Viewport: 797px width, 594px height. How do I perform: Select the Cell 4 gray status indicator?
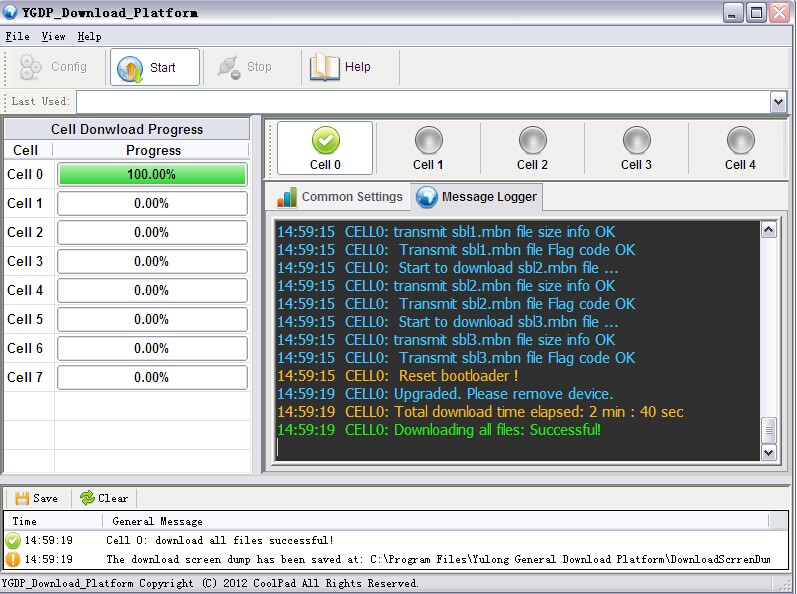coord(740,141)
